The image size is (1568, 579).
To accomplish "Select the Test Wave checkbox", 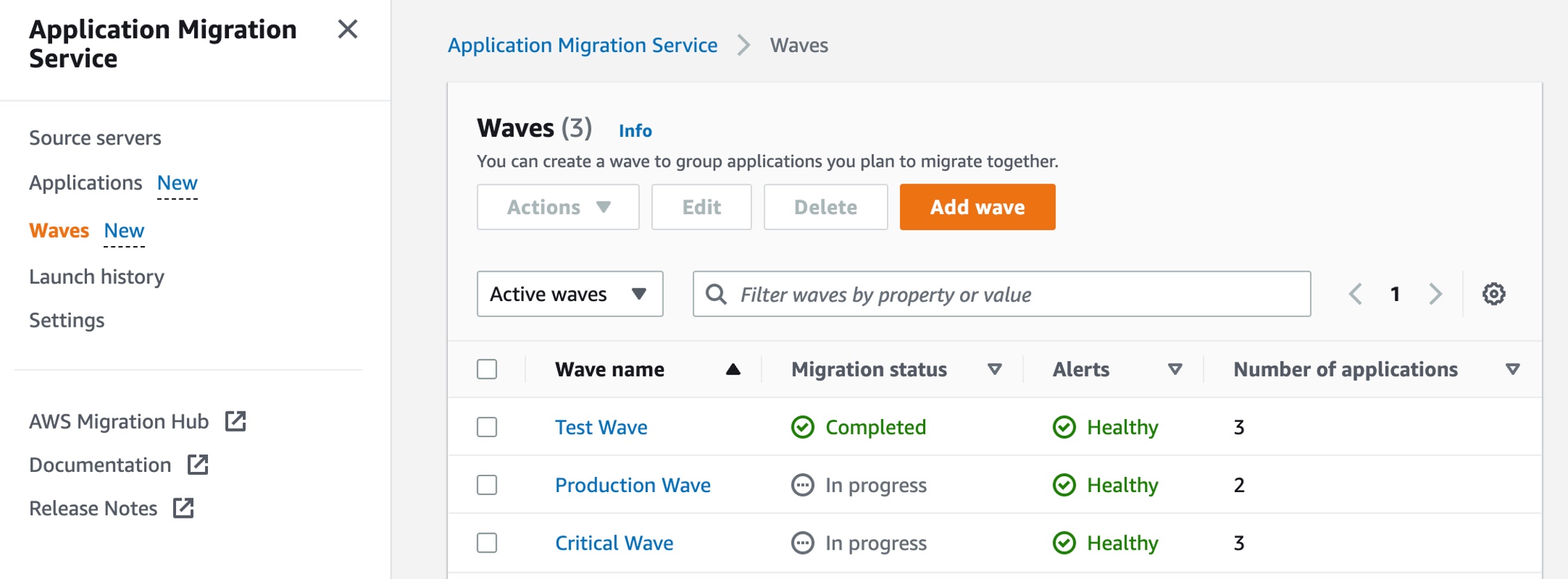I will pos(487,427).
